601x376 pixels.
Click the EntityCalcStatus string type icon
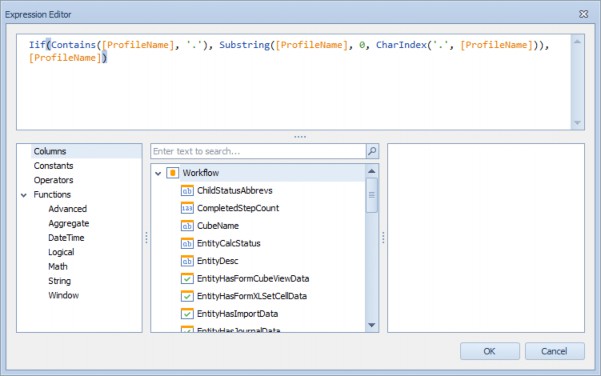(187, 243)
